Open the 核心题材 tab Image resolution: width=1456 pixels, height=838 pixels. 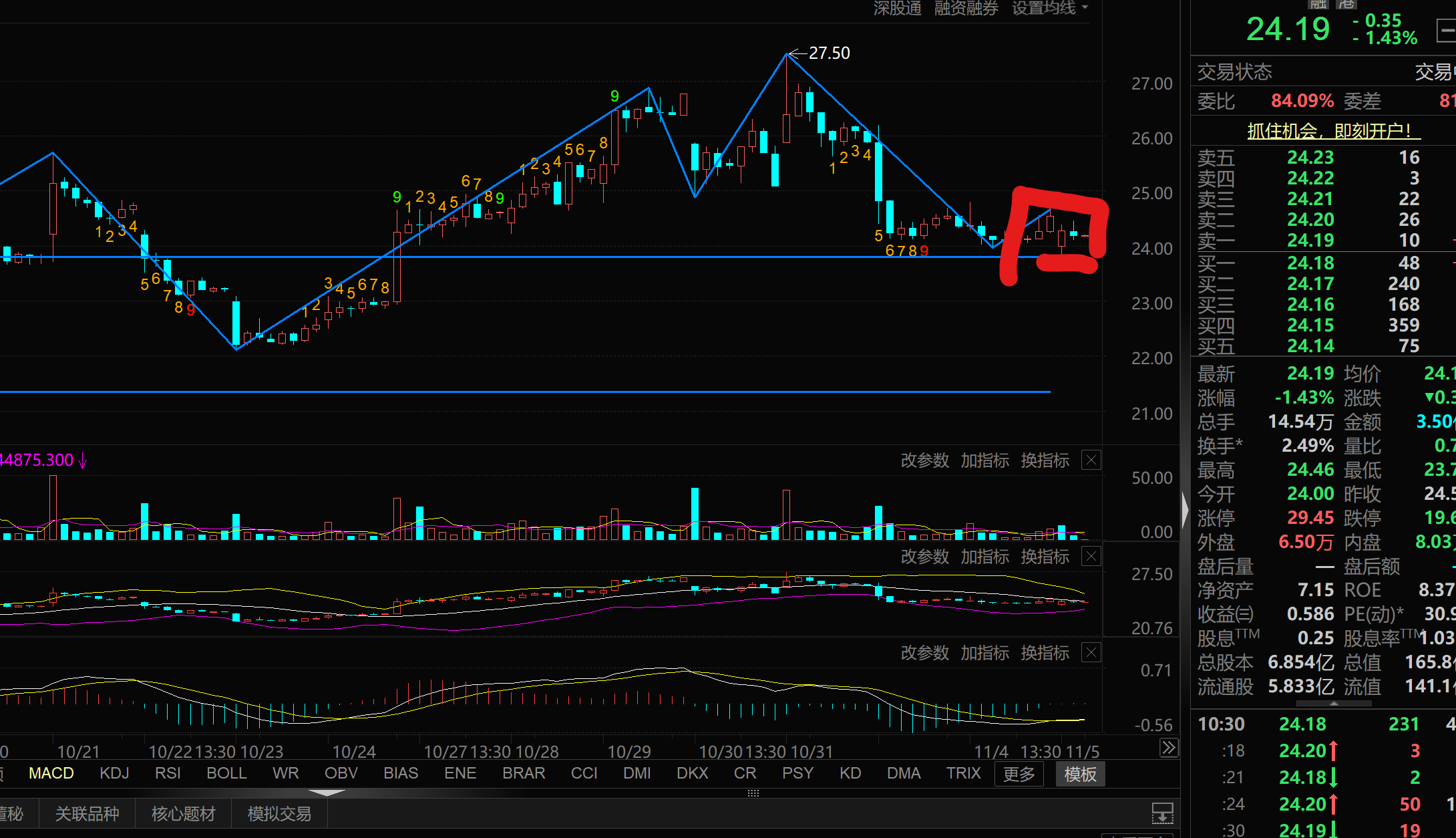click(x=183, y=813)
